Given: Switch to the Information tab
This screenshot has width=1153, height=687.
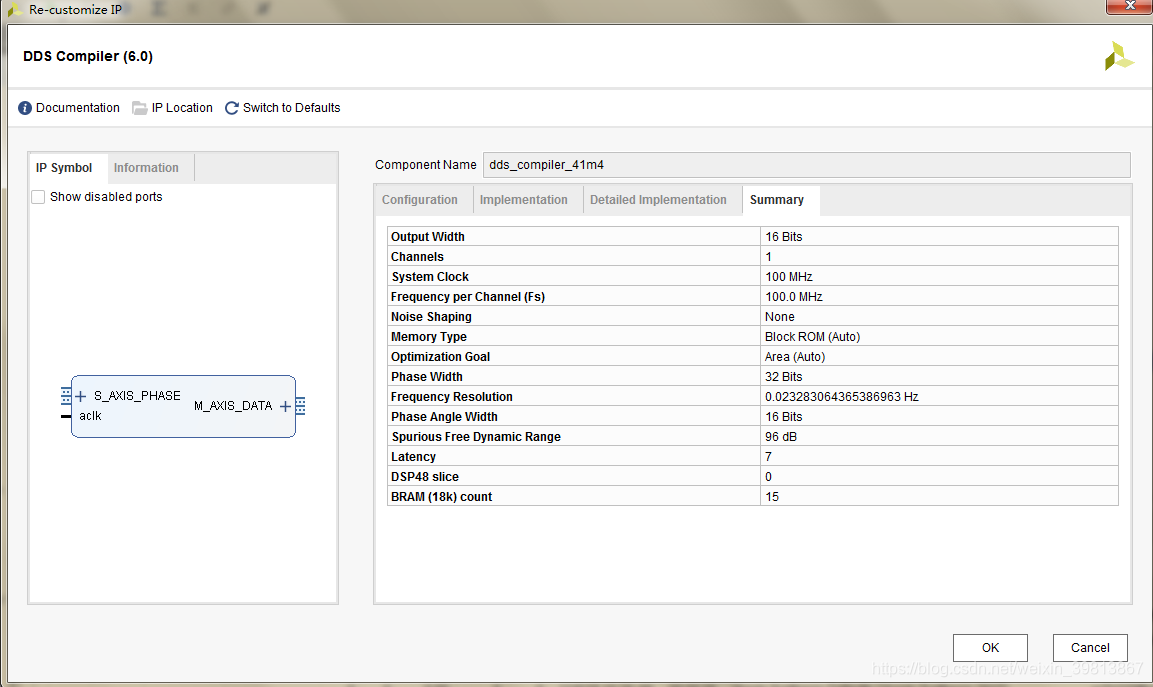Looking at the screenshot, I should pyautogui.click(x=146, y=168).
